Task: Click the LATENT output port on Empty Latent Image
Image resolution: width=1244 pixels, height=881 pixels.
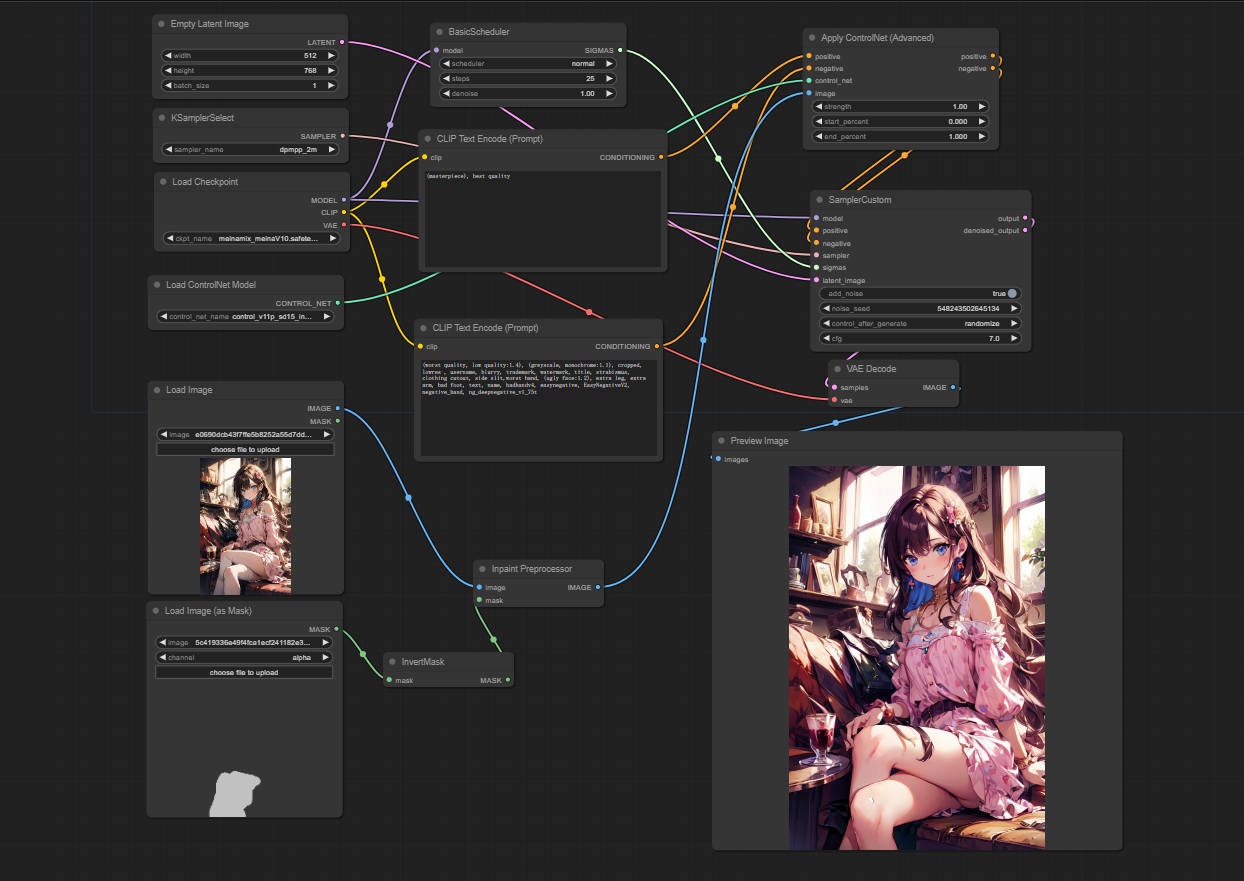Action: pyautogui.click(x=343, y=42)
